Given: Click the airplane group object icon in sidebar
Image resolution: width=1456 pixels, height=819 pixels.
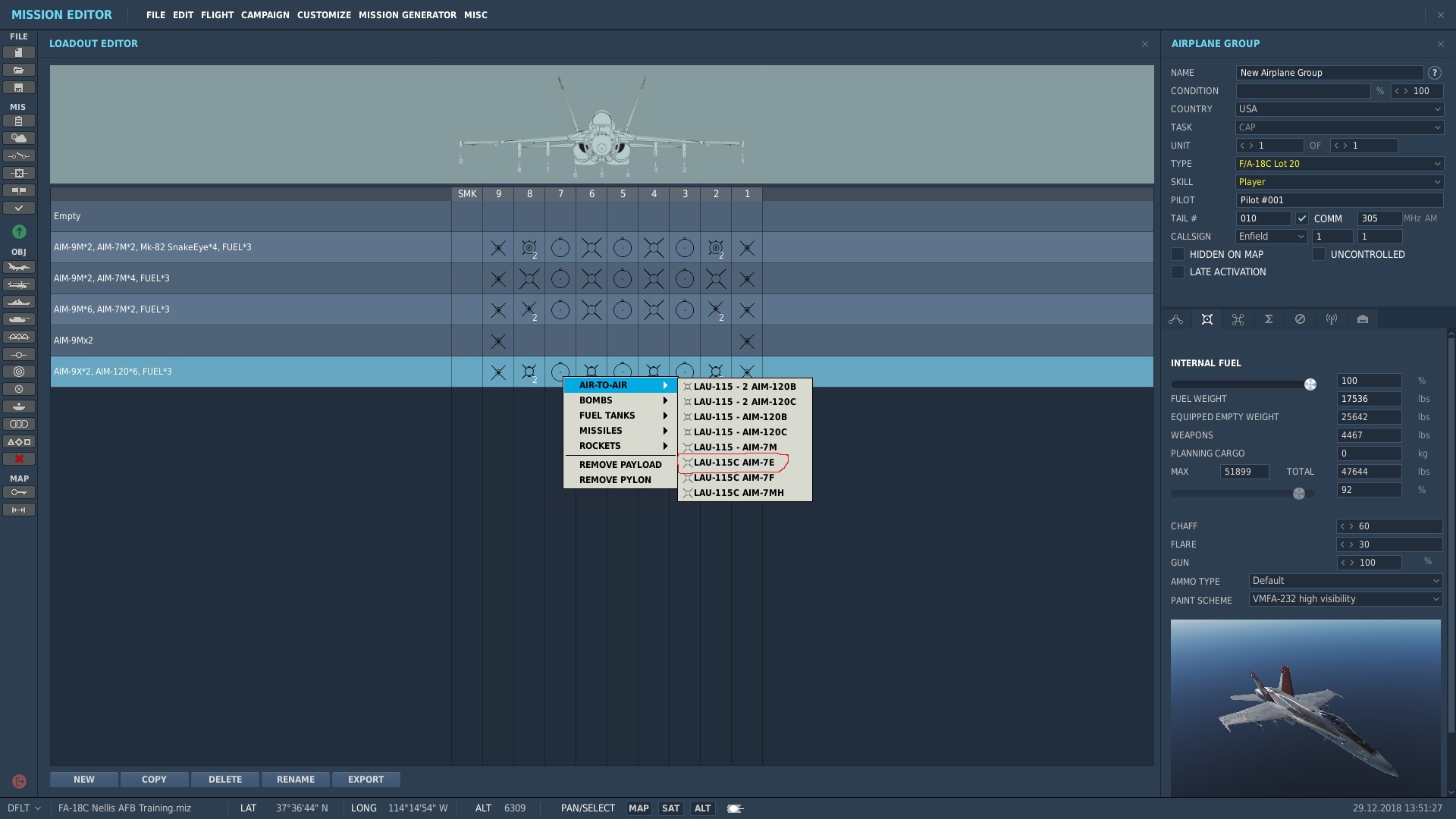Looking at the screenshot, I should point(19,267).
